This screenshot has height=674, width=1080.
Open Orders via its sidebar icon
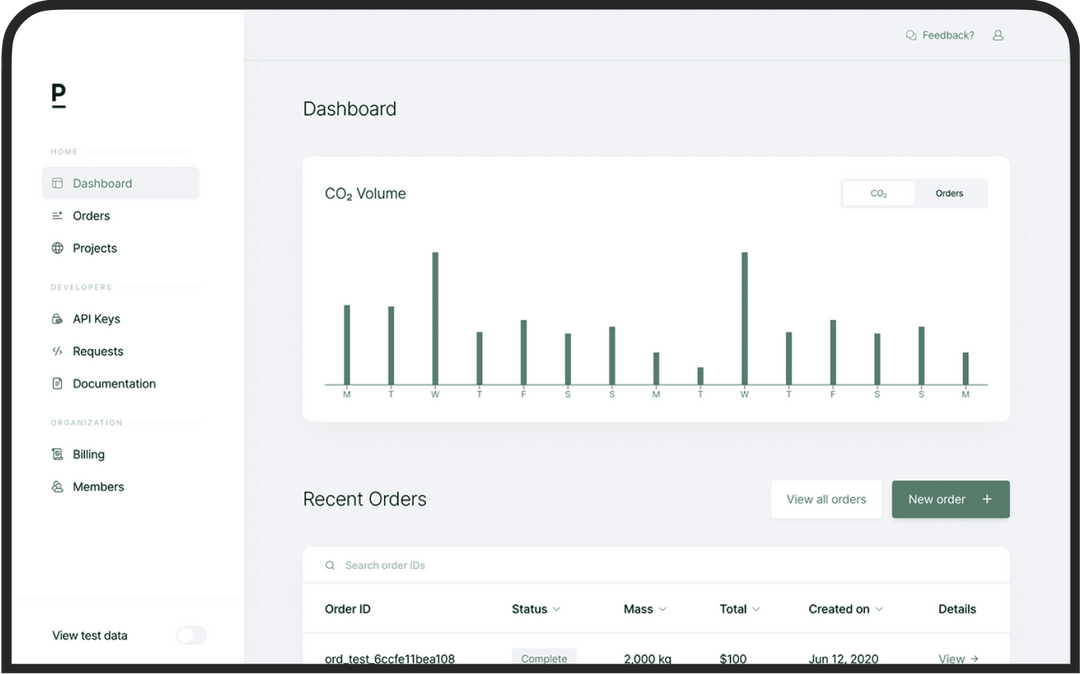[57, 216]
